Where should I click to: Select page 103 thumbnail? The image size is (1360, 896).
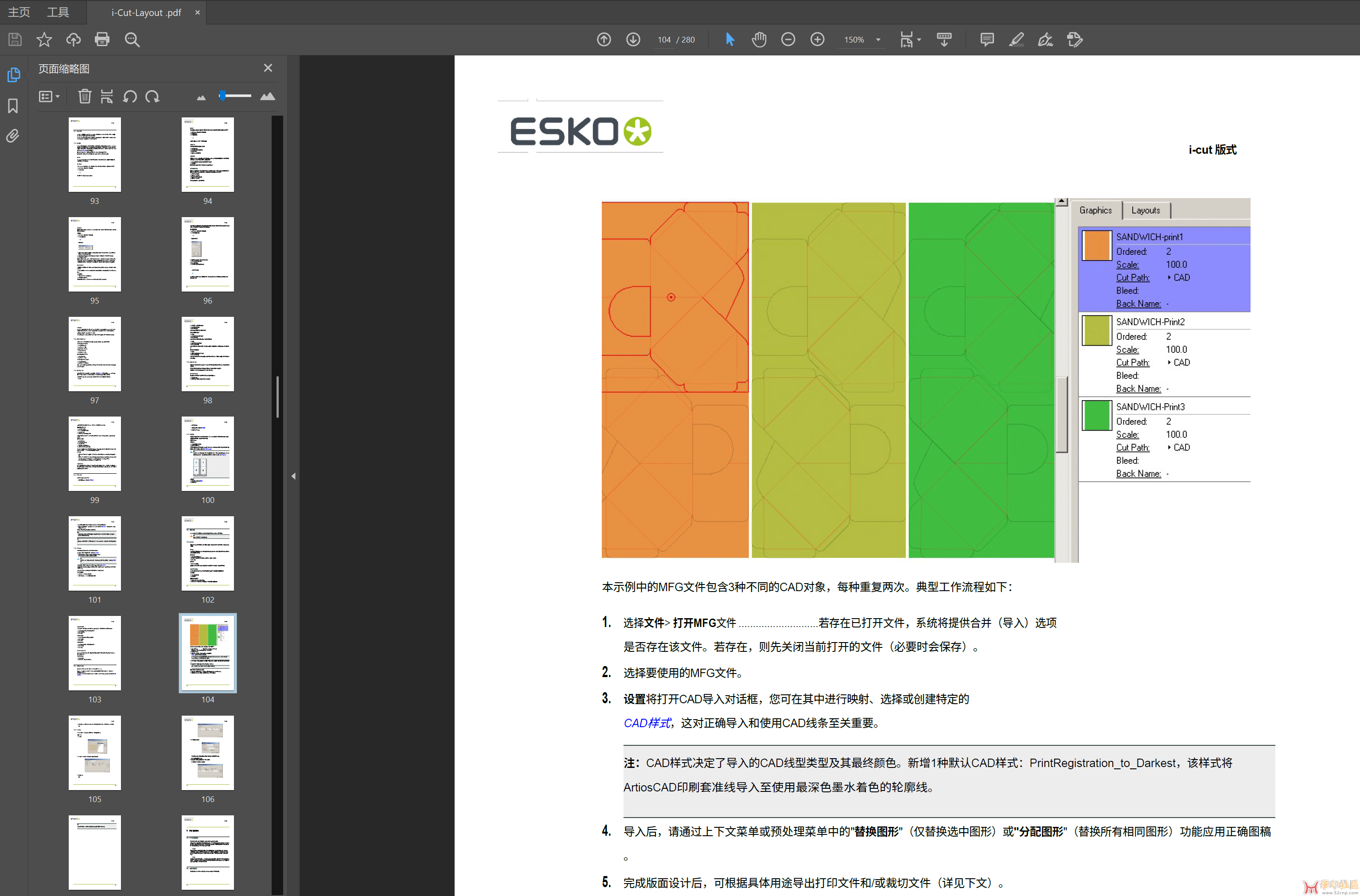[x=95, y=653]
